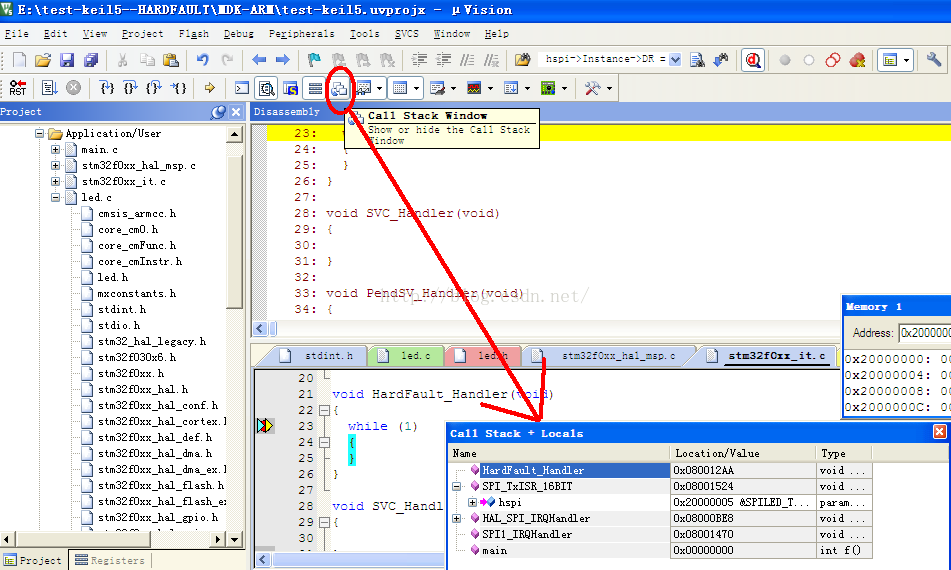Navigate forward with the blue right arrow
The height and width of the screenshot is (570, 951).
283,59
